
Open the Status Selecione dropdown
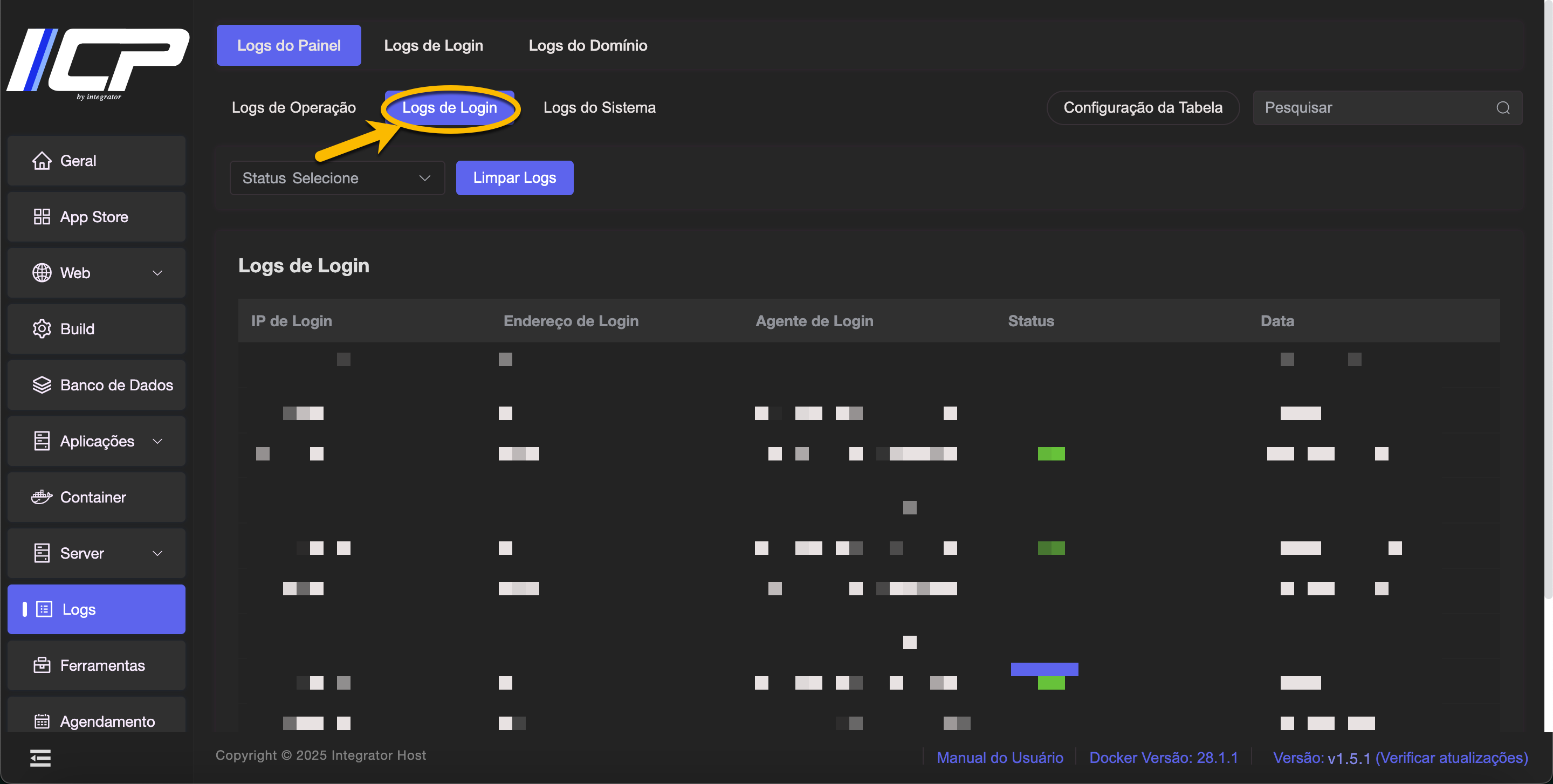click(337, 178)
